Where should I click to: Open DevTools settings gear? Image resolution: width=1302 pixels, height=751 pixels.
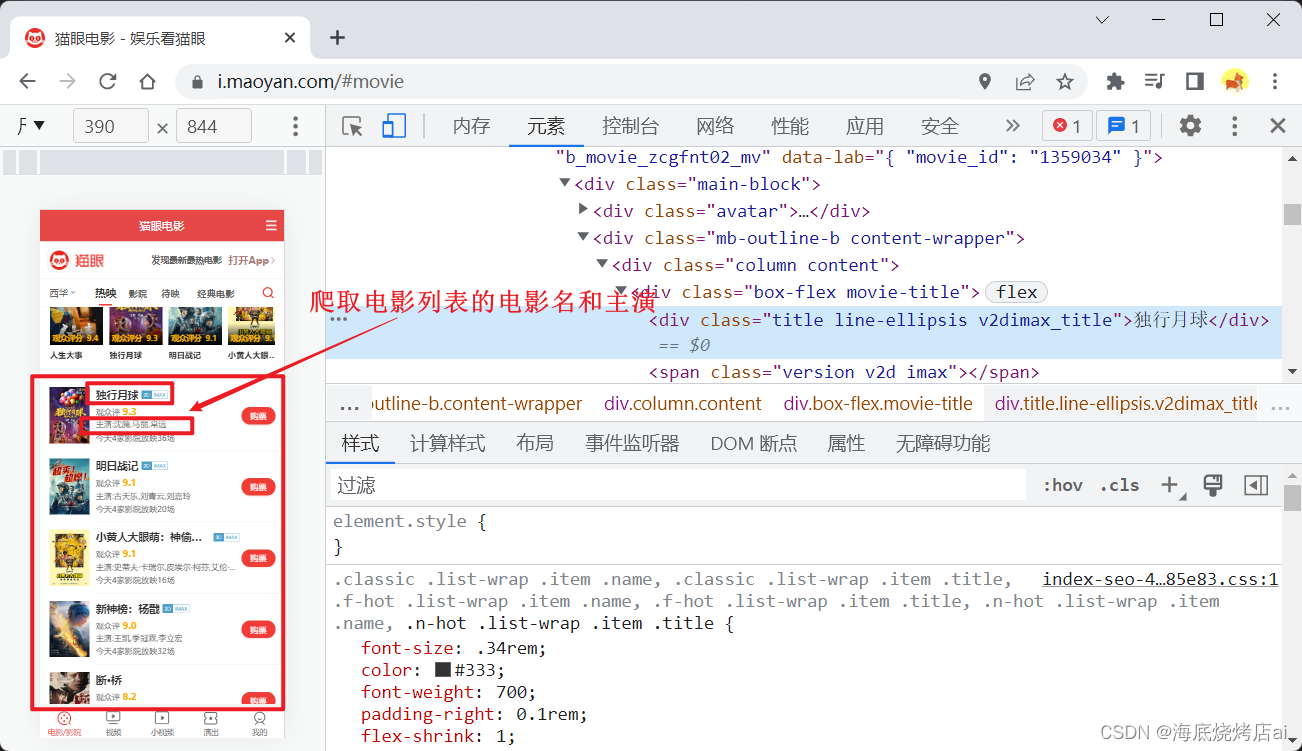coord(1190,126)
